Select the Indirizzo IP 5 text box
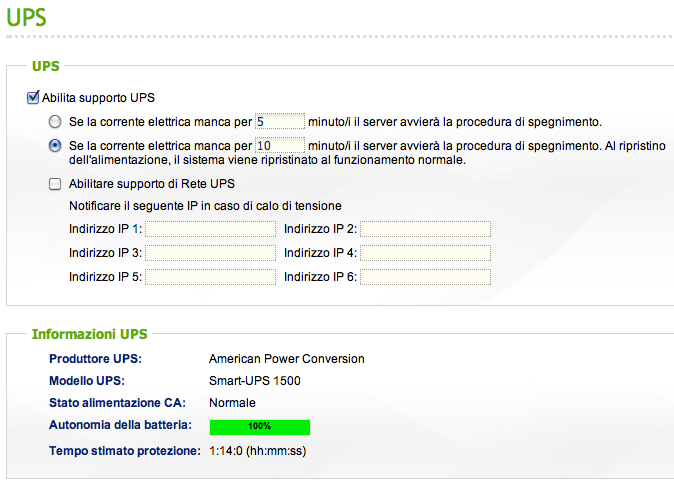The image size is (674, 493). coord(210,277)
